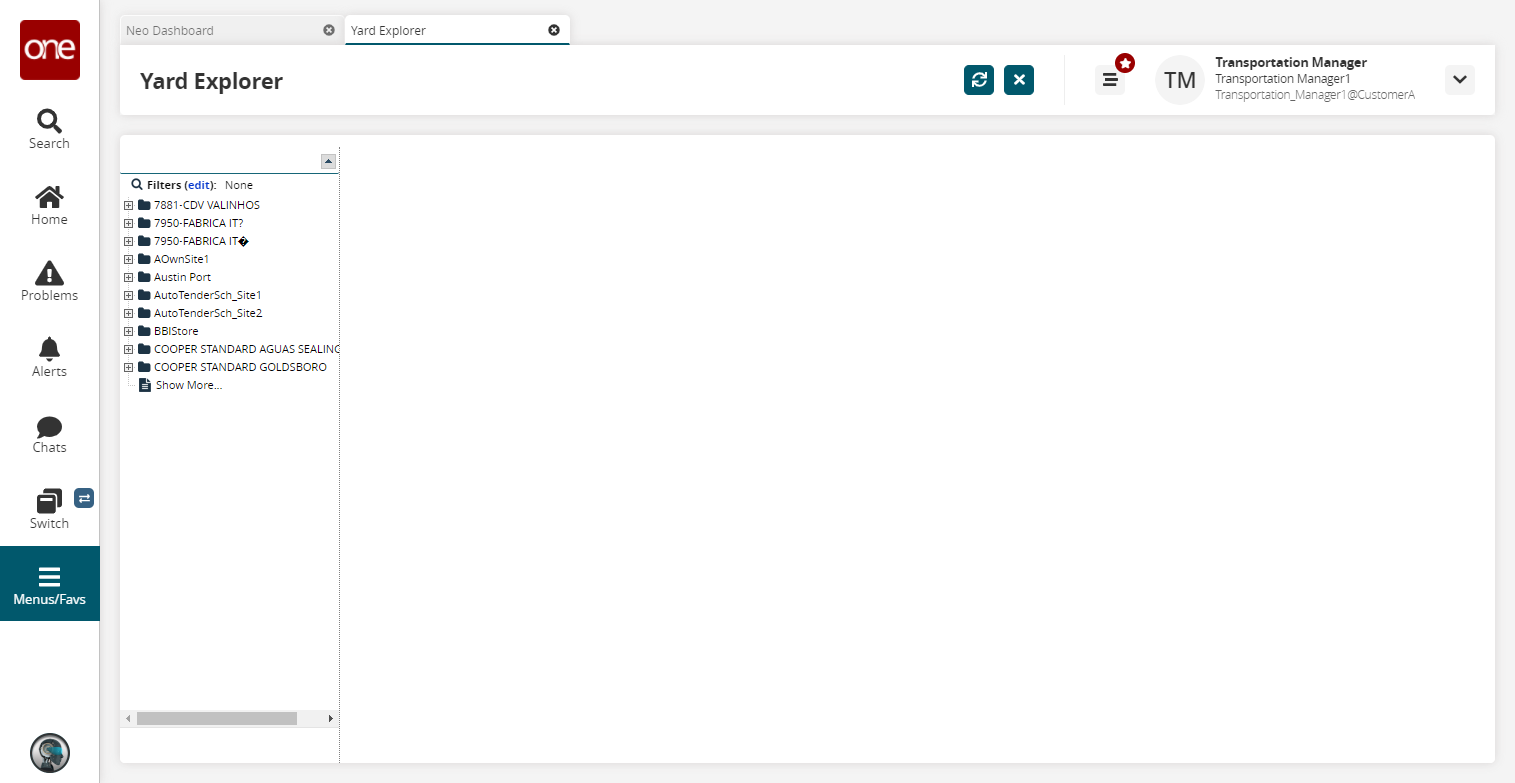Select COOPER STANDARD AGUAS SEALING site
Screen dimensions: 1515x783
[x=247, y=349]
